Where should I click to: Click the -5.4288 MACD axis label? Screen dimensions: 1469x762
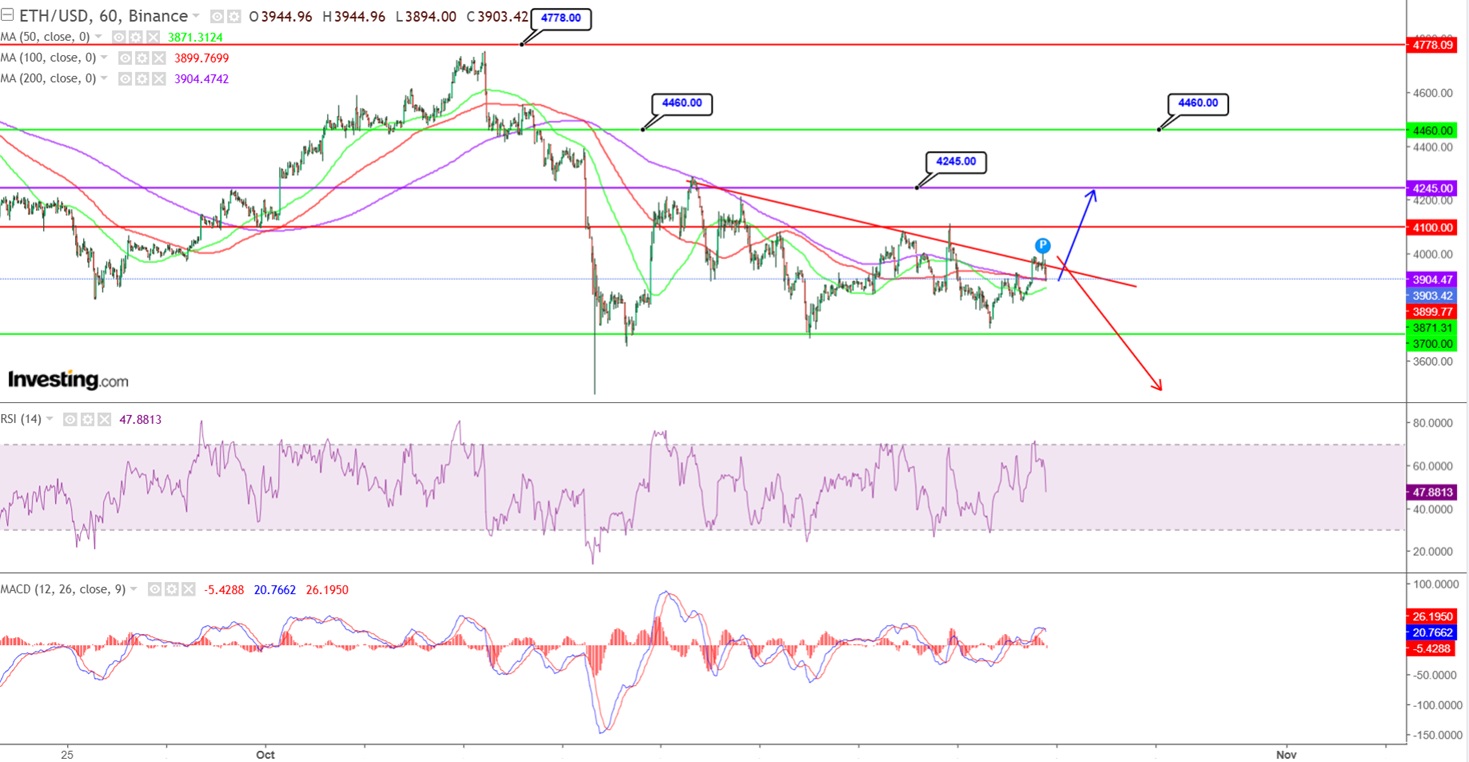click(x=1432, y=649)
